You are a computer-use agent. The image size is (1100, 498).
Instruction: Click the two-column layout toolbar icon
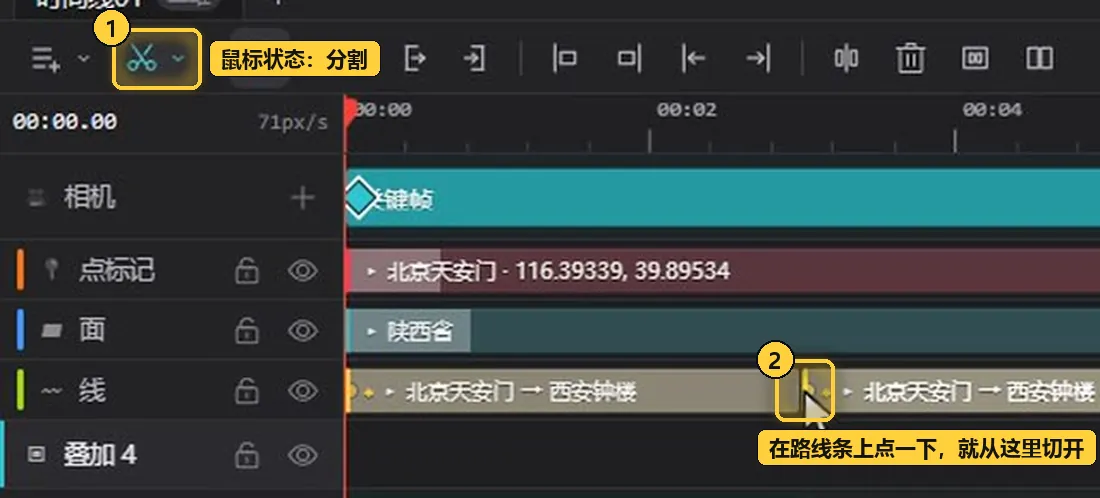point(1039,58)
